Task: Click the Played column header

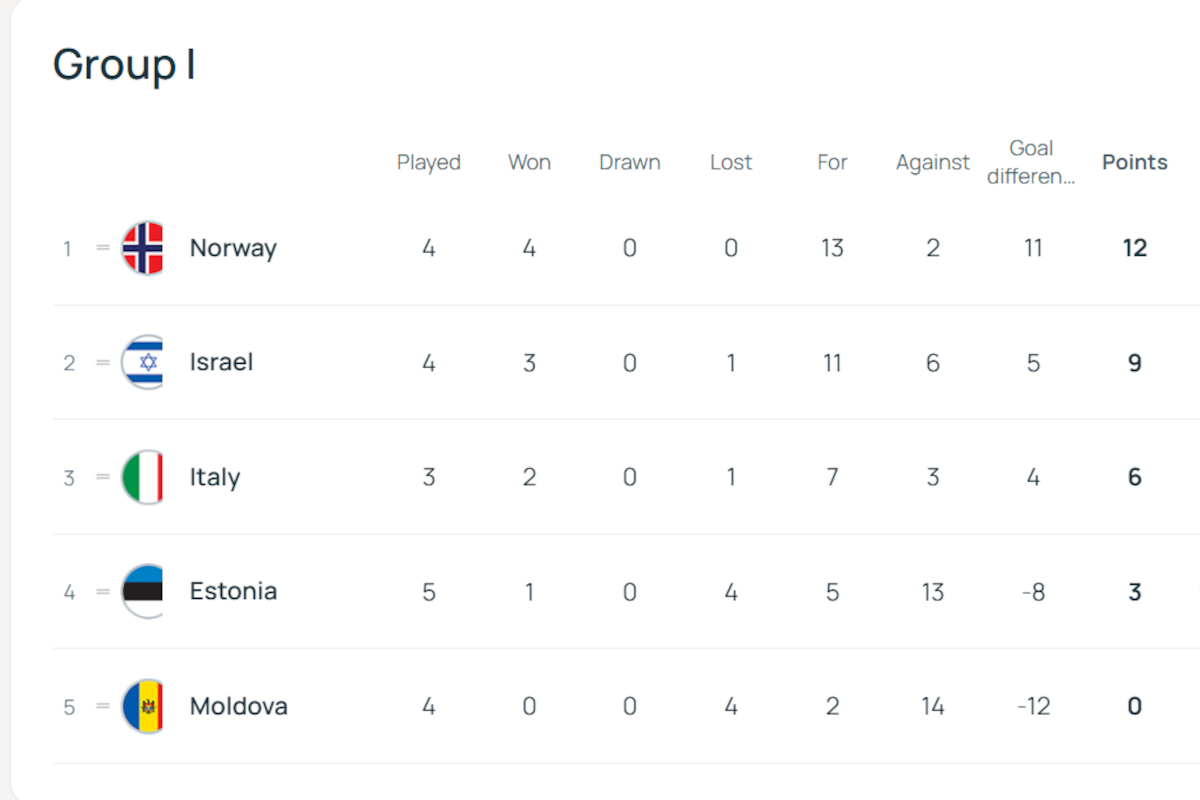Action: tap(428, 162)
